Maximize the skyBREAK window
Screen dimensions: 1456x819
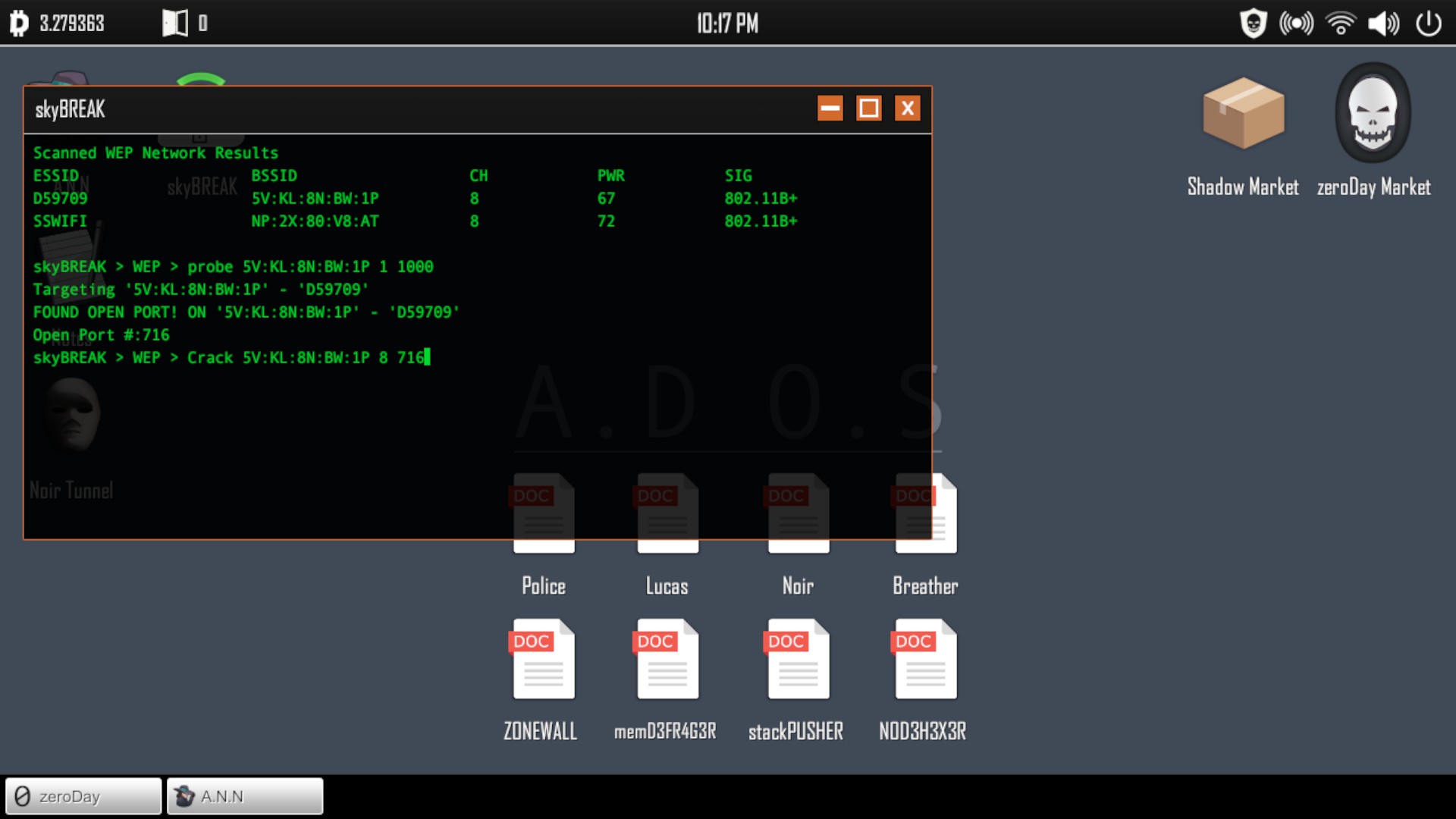869,108
